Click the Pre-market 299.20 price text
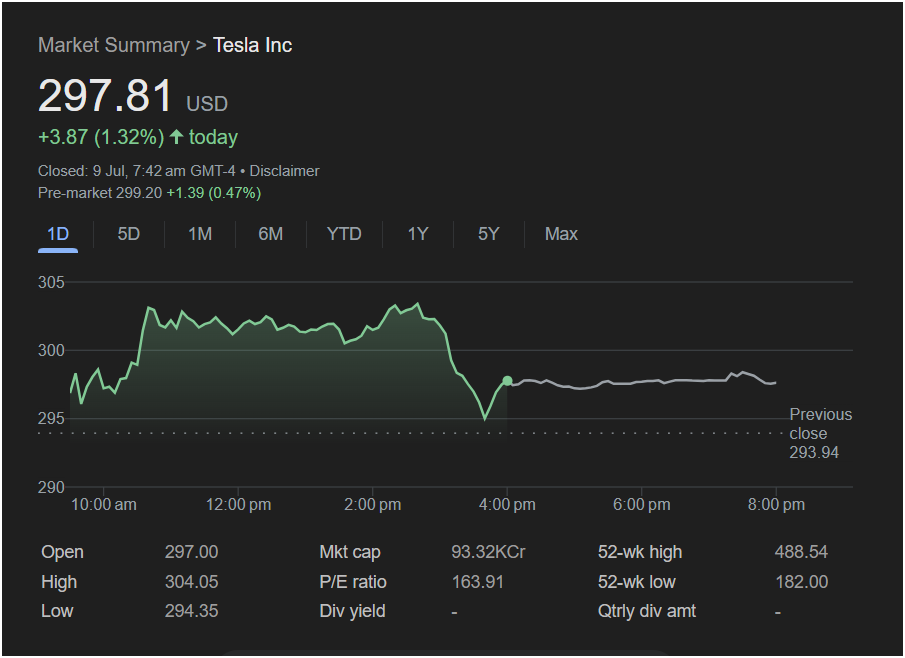Screen dimensions: 905x658 pyautogui.click(x=100, y=193)
